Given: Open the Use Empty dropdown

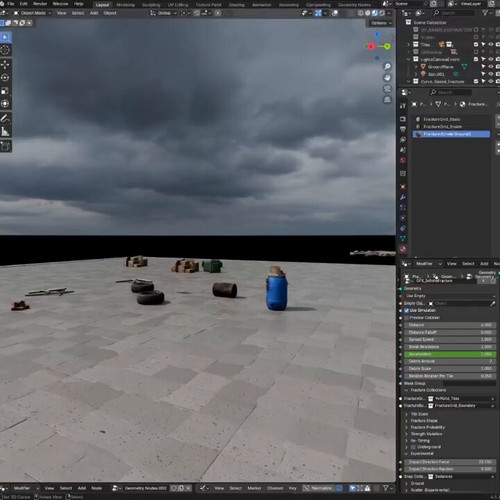Looking at the screenshot, I should pyautogui.click(x=450, y=296).
